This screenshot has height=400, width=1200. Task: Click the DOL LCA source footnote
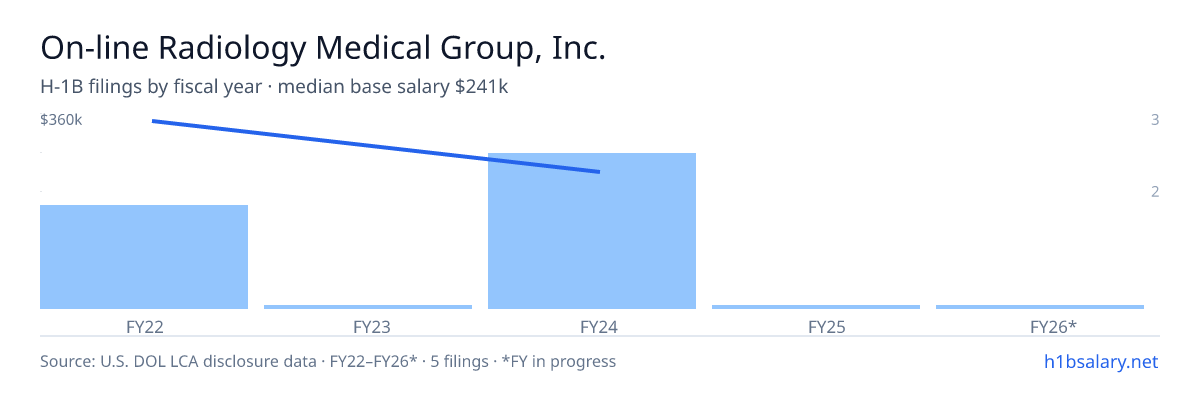(x=328, y=361)
